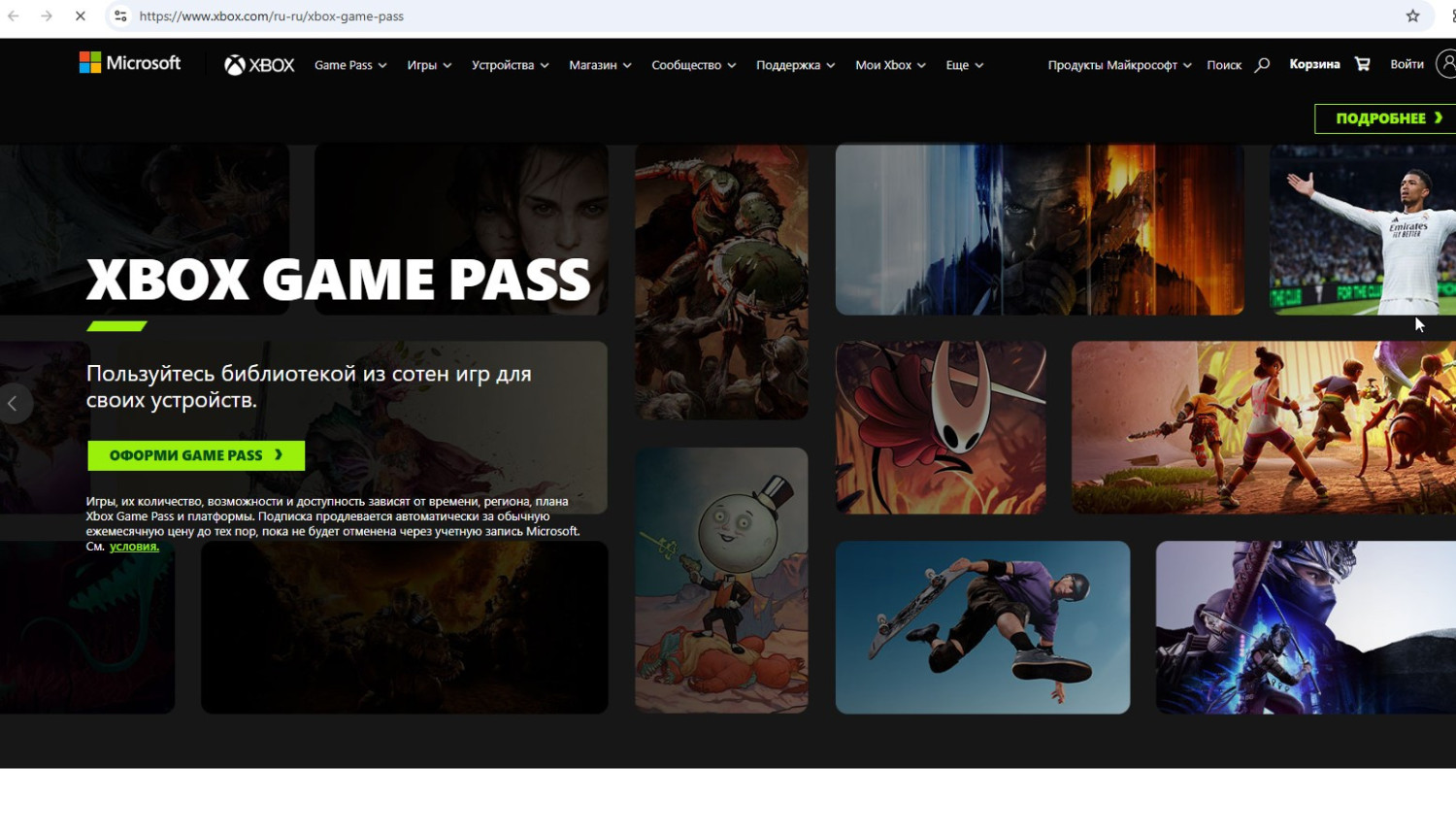The image size is (1456, 834).
Task: Click the user account sign-in icon
Action: click(1446, 64)
